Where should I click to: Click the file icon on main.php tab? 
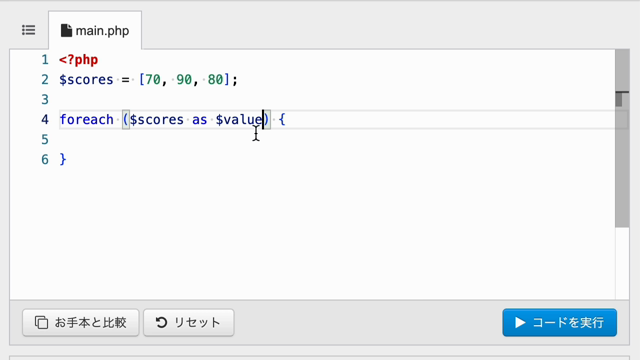click(66, 31)
